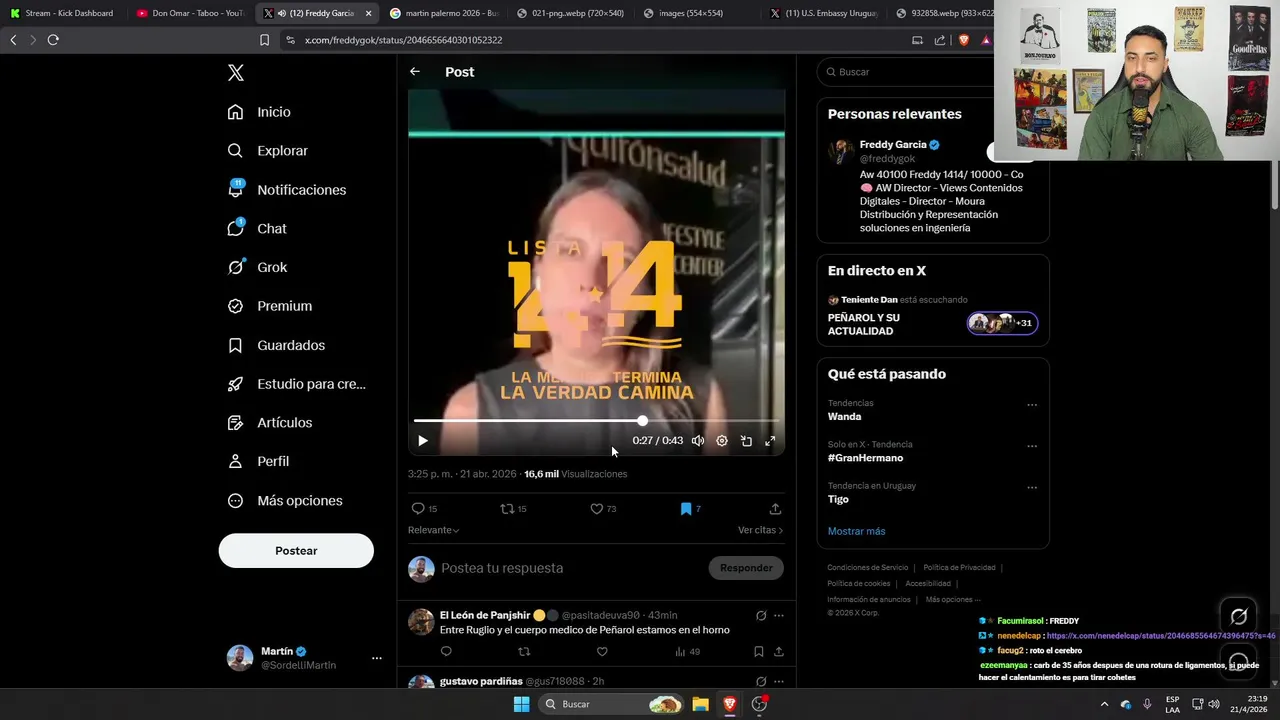Switch to Stream - Kick Dashboard tab
Viewport: 1280px width, 720px height.
[x=62, y=13]
